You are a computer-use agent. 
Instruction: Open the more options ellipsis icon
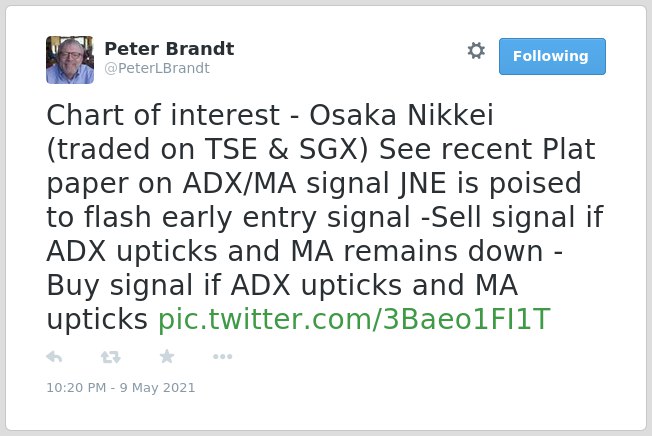(x=222, y=357)
